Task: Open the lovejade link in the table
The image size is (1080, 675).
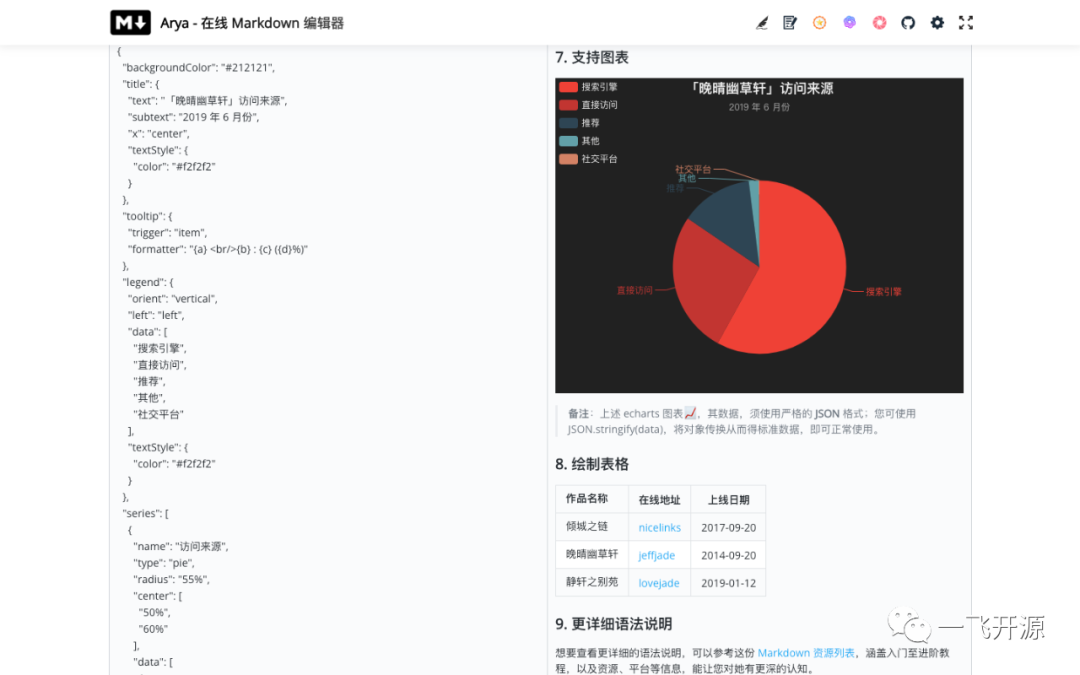Action: (658, 583)
